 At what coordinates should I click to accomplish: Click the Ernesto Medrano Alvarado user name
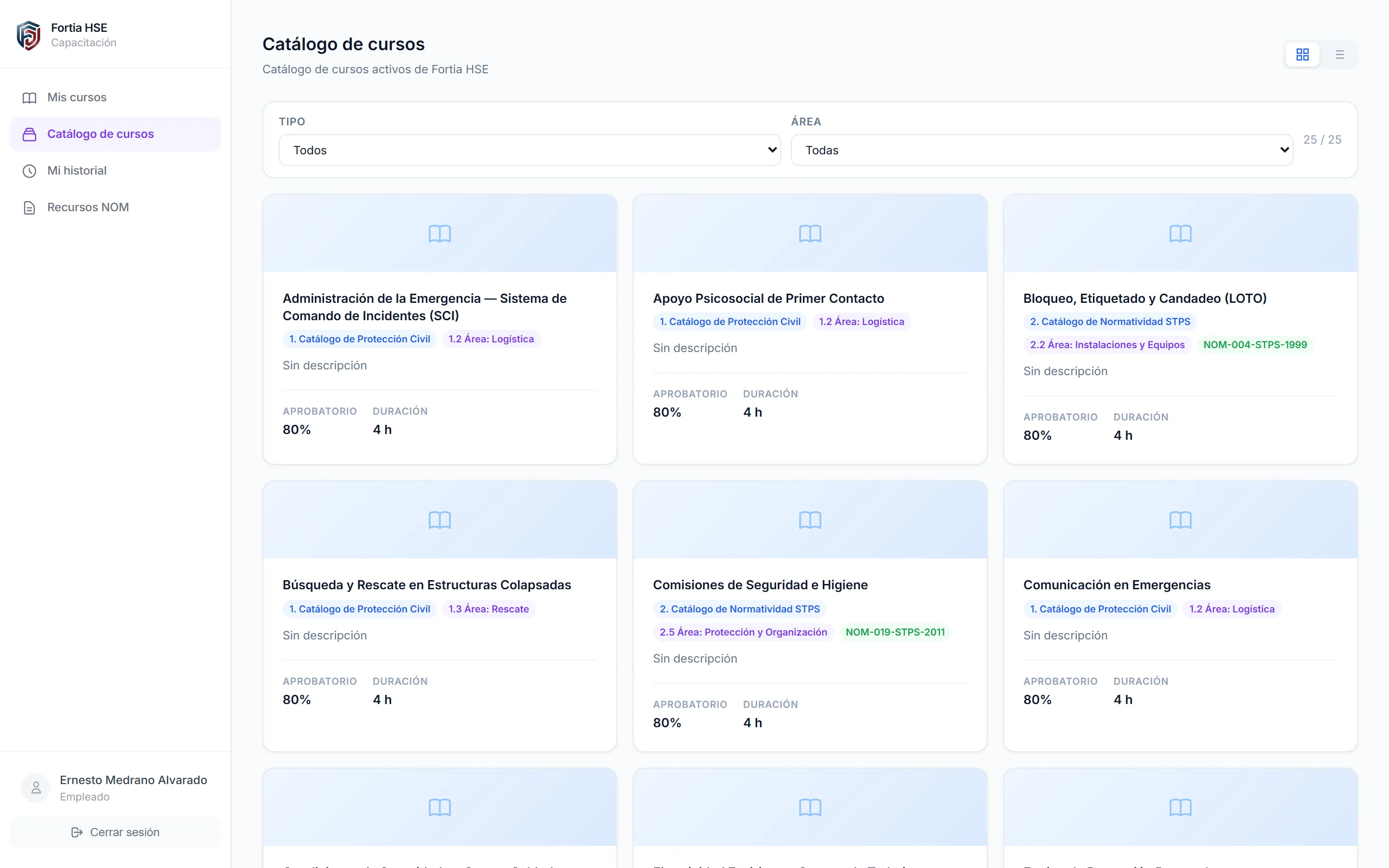[133, 780]
